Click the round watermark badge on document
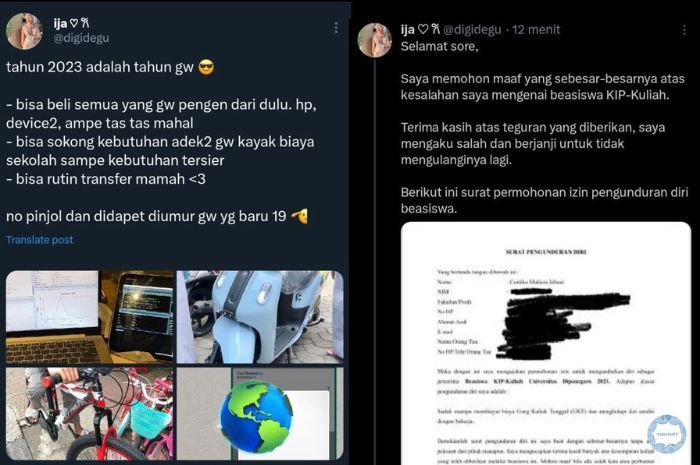Viewport: 700px width, 465px height. point(667,434)
